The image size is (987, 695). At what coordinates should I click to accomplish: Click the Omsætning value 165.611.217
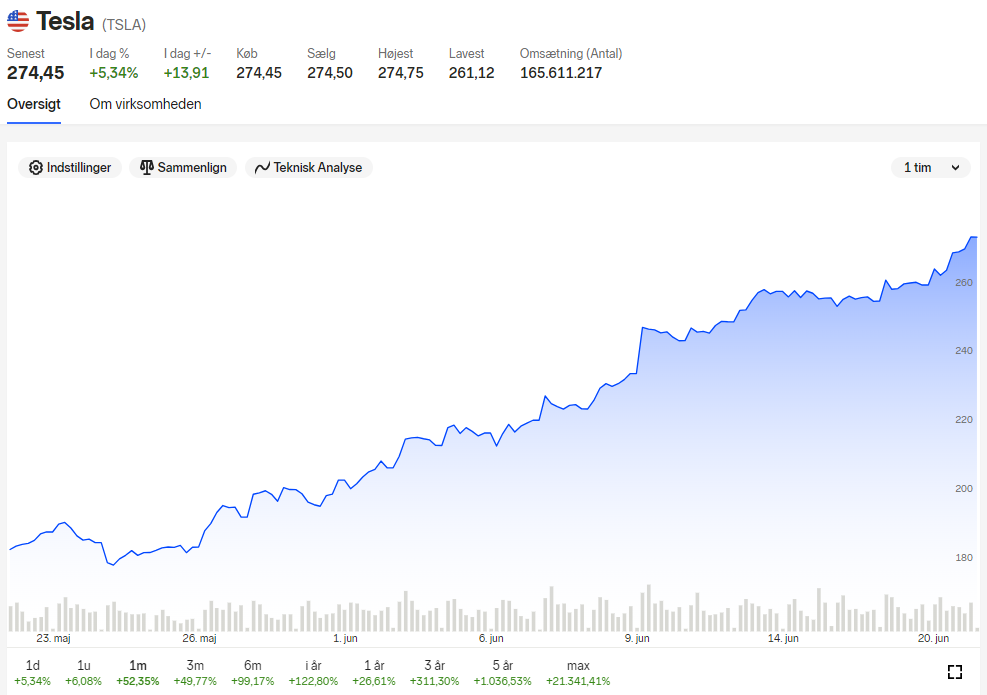tap(561, 73)
